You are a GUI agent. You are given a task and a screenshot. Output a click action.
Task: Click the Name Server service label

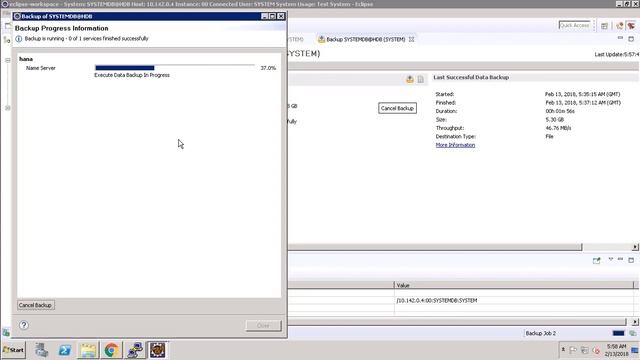pos(40,68)
